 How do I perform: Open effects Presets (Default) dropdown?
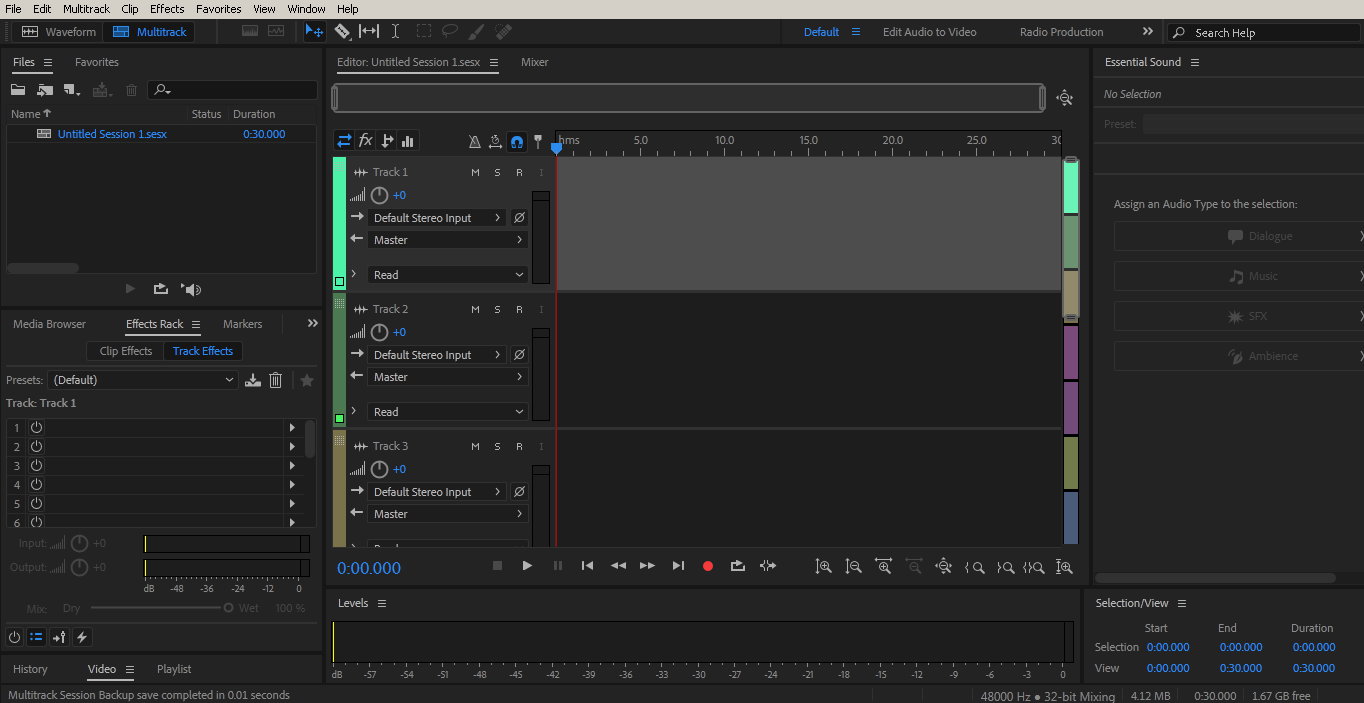(x=143, y=380)
